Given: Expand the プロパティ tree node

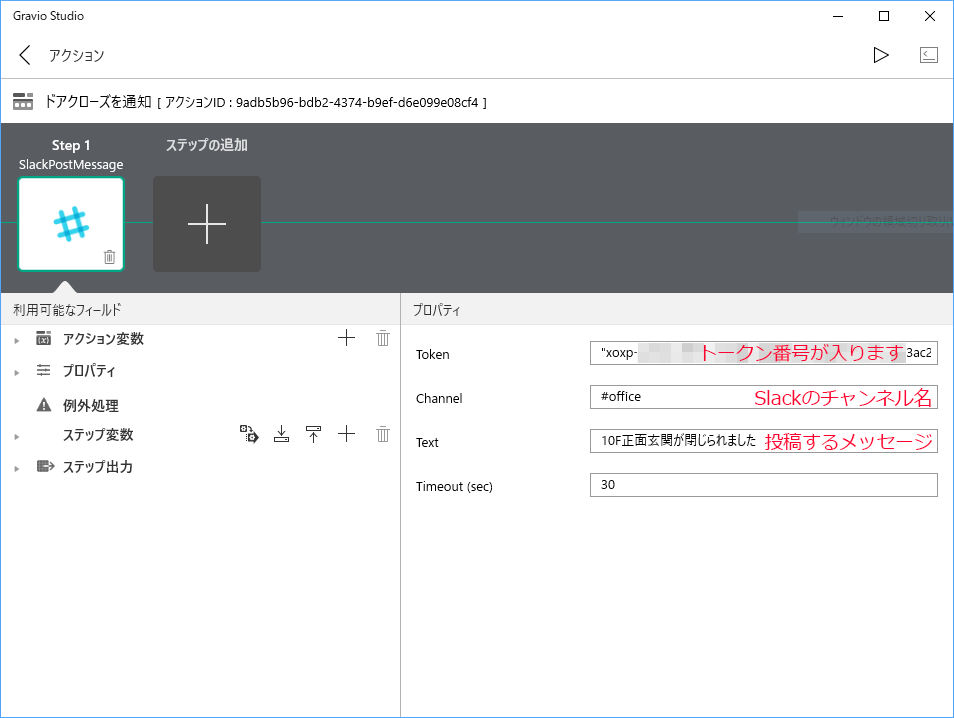Looking at the screenshot, I should tap(17, 372).
